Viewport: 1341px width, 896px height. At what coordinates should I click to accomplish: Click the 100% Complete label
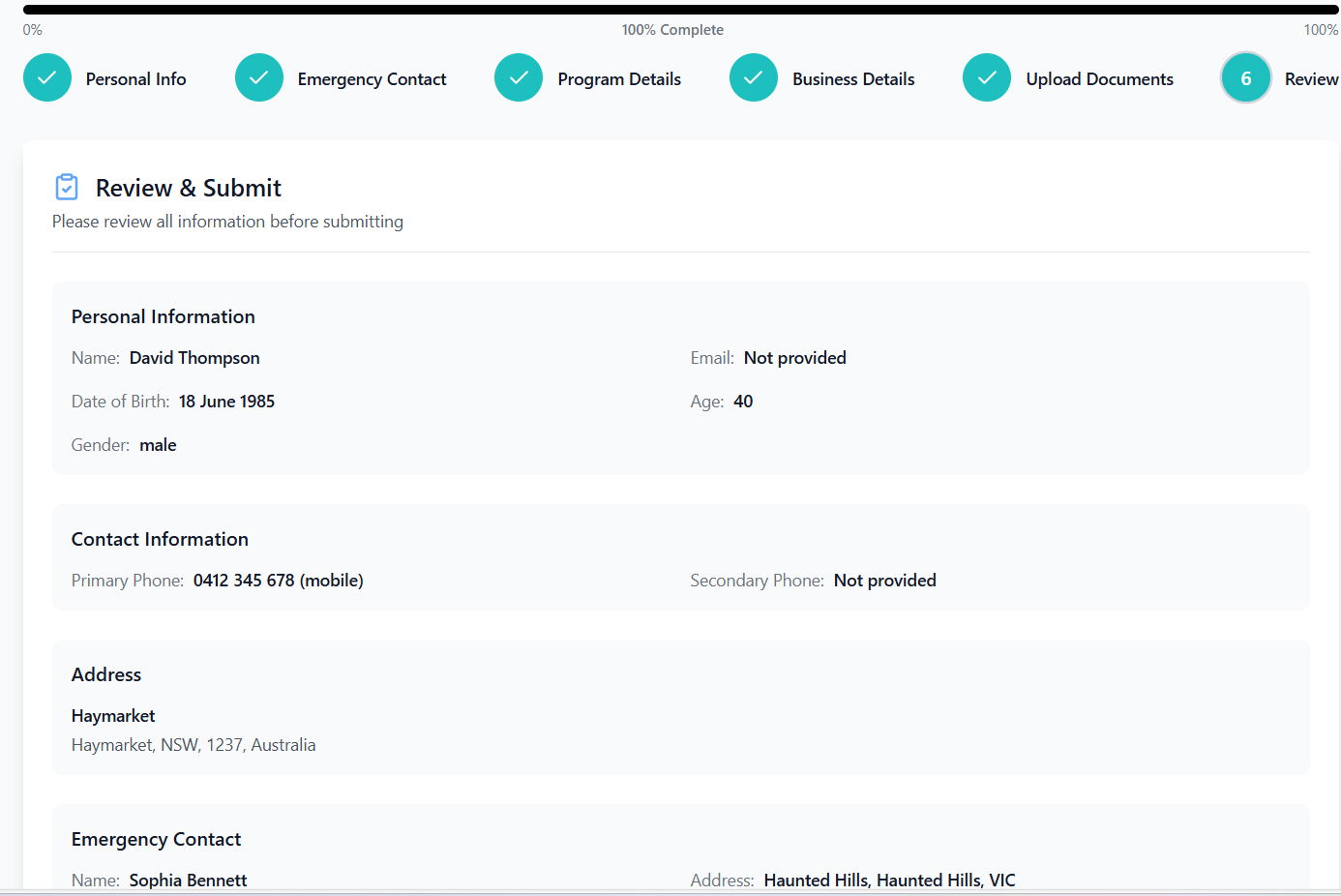click(672, 30)
